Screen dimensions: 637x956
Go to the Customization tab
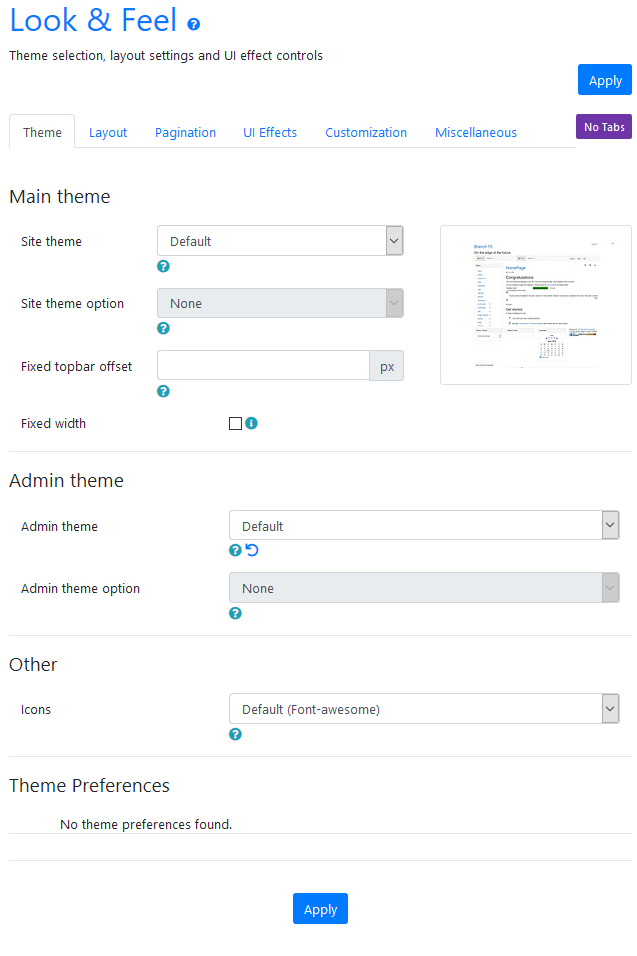pos(366,132)
